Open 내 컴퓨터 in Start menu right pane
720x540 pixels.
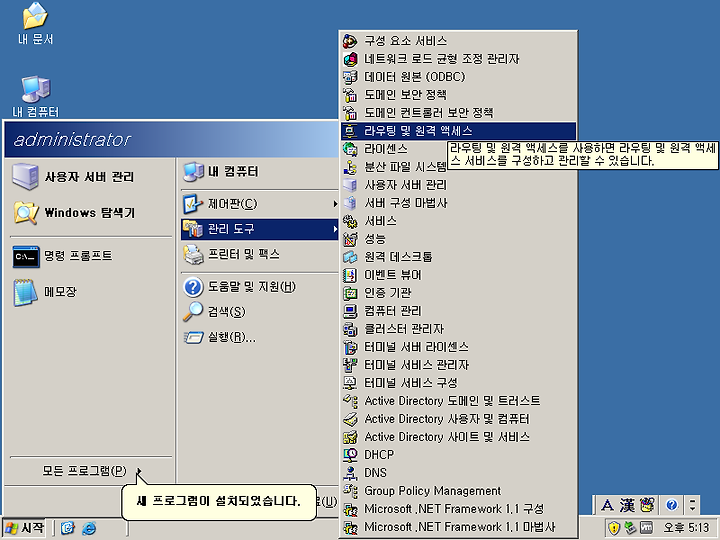click(260, 172)
